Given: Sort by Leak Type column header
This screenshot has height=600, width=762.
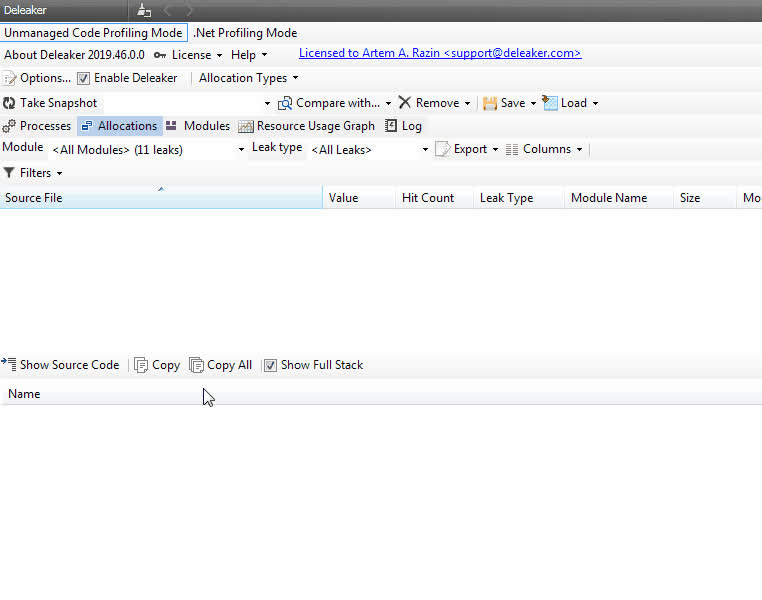Looking at the screenshot, I should [519, 198].
